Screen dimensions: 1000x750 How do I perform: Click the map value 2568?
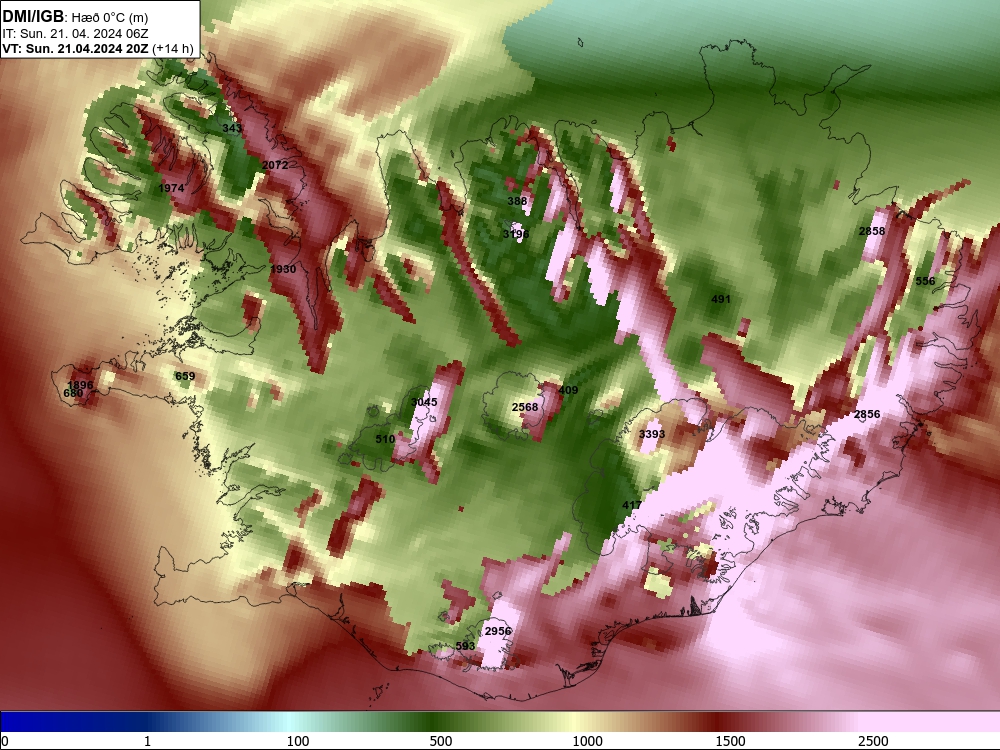click(525, 407)
